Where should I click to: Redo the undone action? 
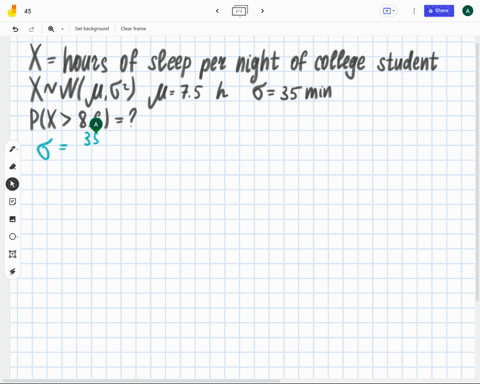[x=31, y=29]
